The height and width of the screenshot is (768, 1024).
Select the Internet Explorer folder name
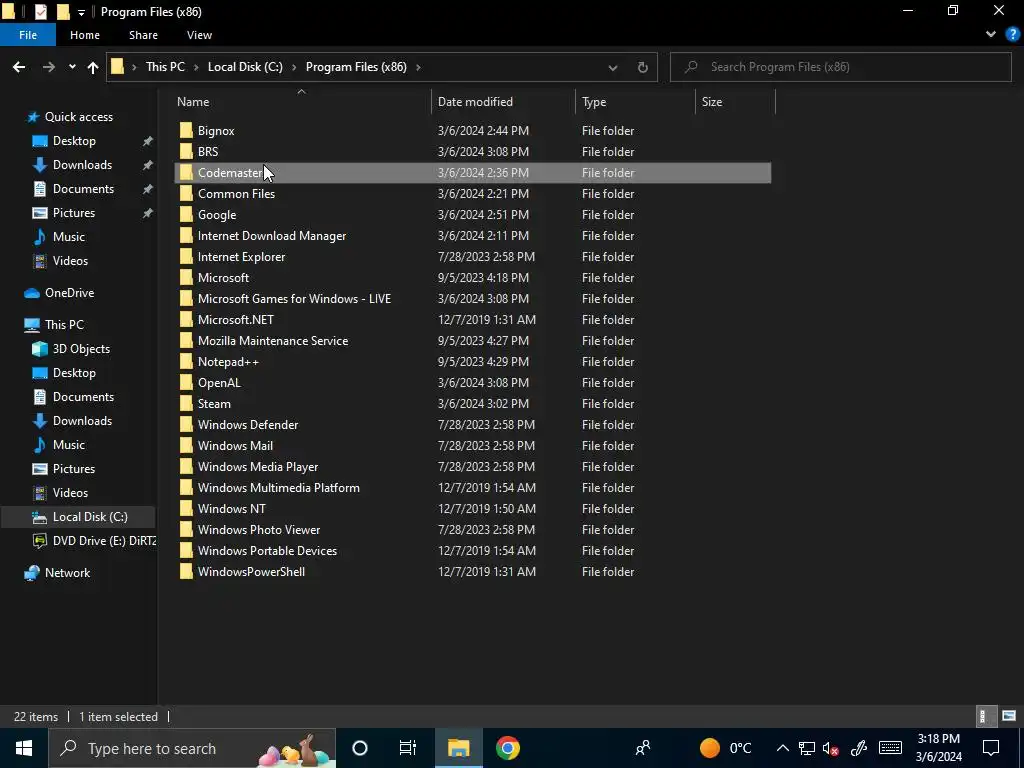(242, 257)
